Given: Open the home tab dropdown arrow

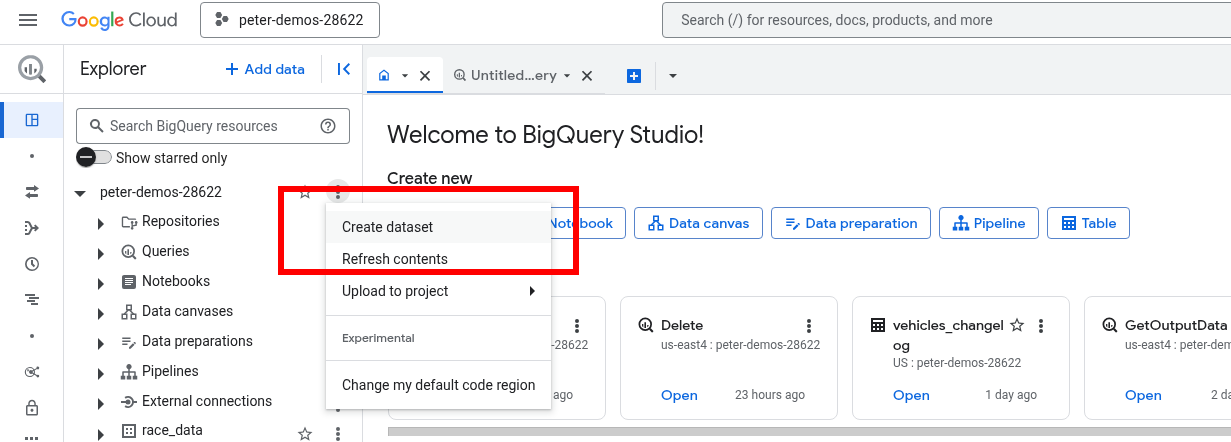Looking at the screenshot, I should [405, 76].
